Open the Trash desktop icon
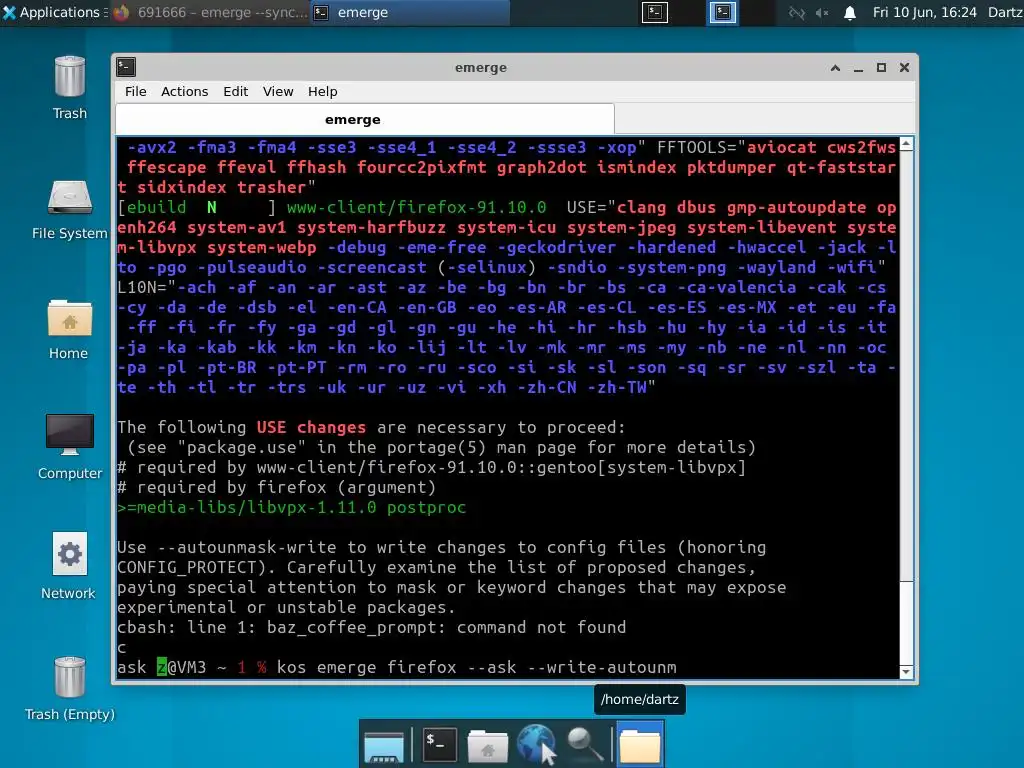 click(x=70, y=88)
